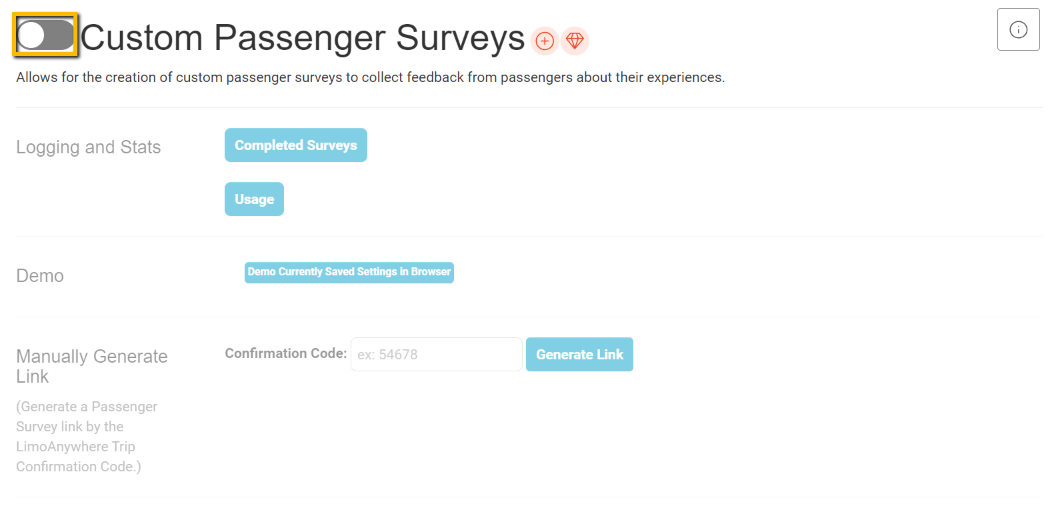The width and height of the screenshot is (1052, 509).
Task: Focus the Confirmation Code input field
Action: [x=436, y=354]
